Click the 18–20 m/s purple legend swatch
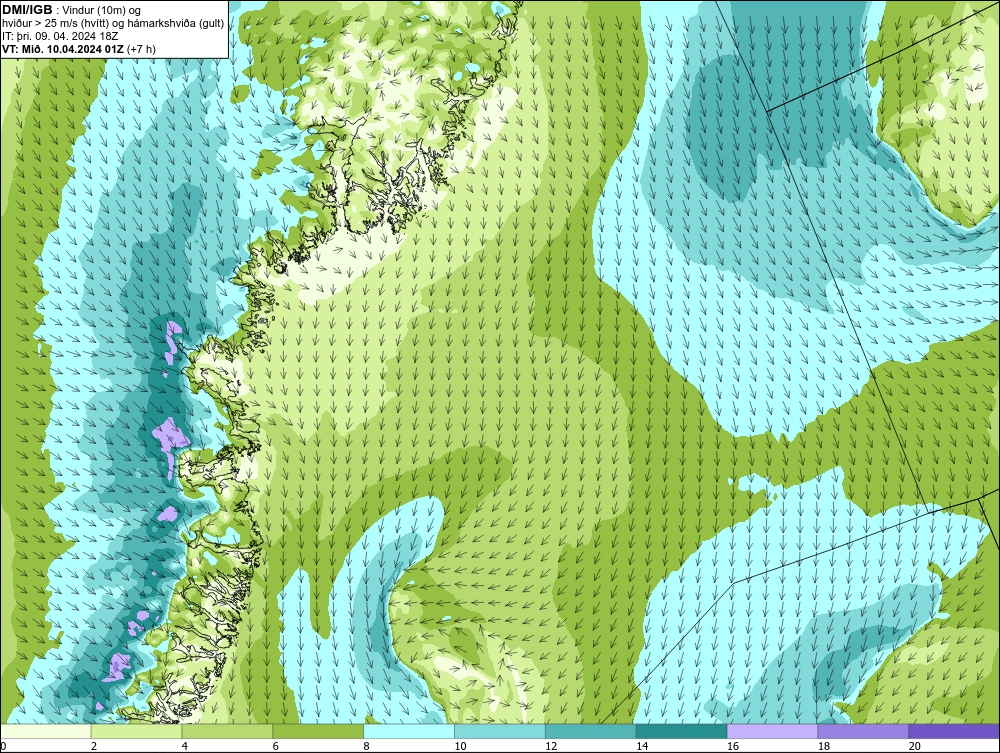Image resolution: width=1000 pixels, height=753 pixels. [863, 731]
